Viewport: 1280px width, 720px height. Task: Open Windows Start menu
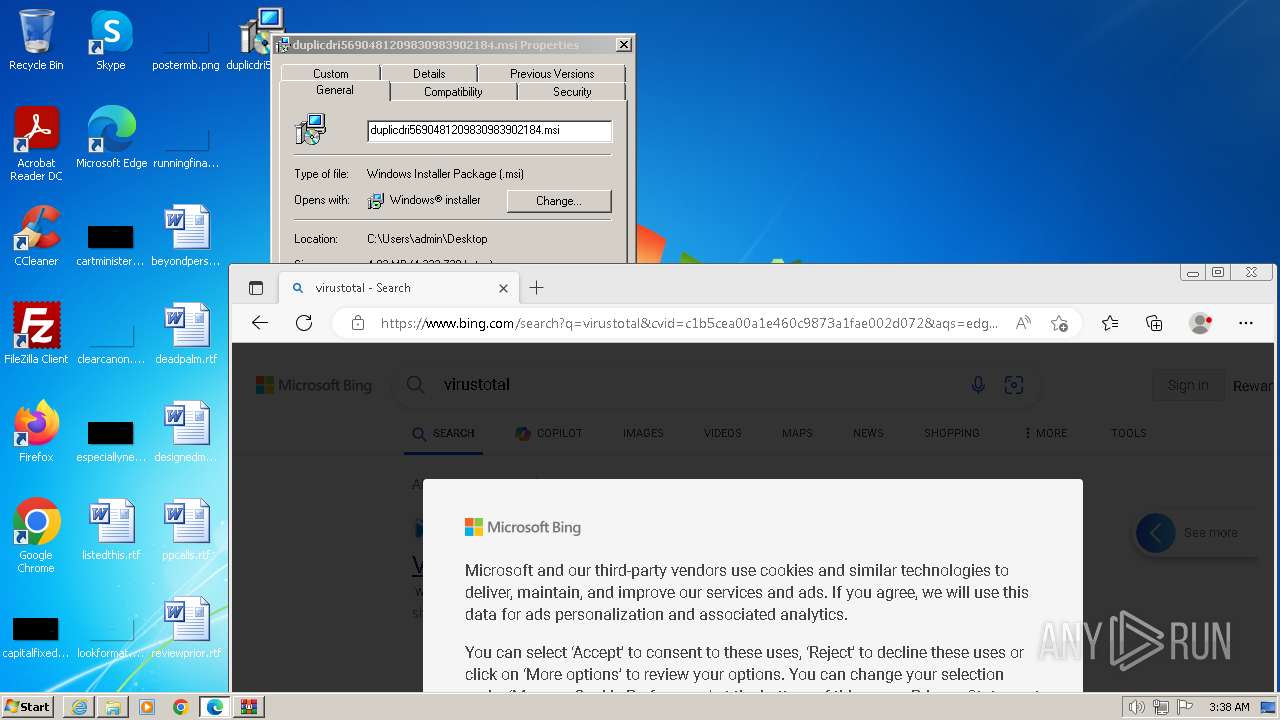[x=28, y=707]
